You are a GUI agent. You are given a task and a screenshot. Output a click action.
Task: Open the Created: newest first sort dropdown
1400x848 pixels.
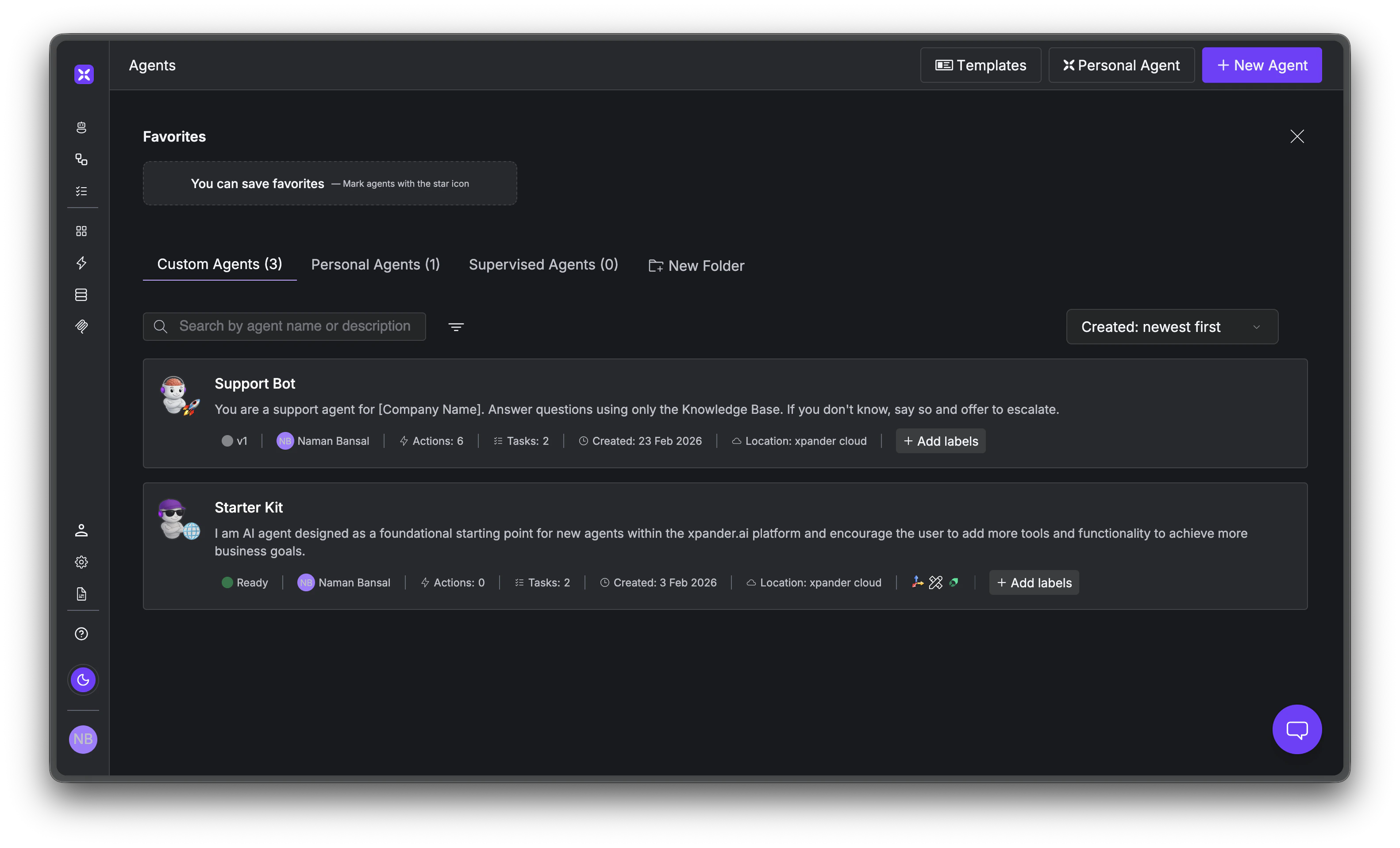pyautogui.click(x=1172, y=326)
